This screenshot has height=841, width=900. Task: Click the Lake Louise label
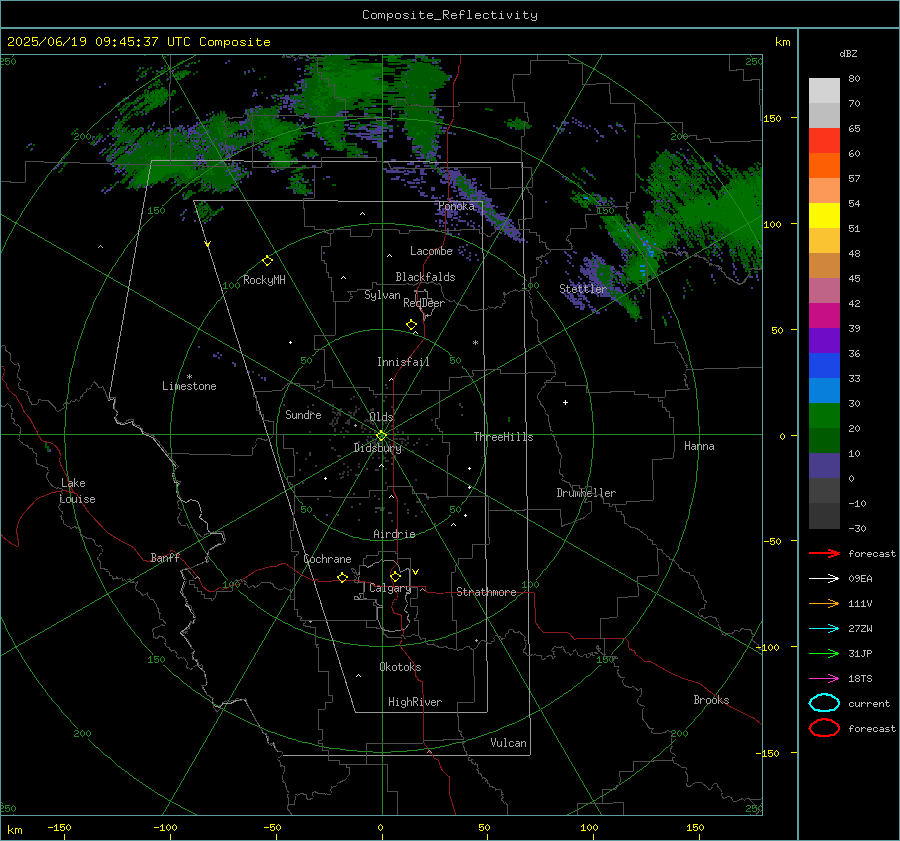(77, 491)
